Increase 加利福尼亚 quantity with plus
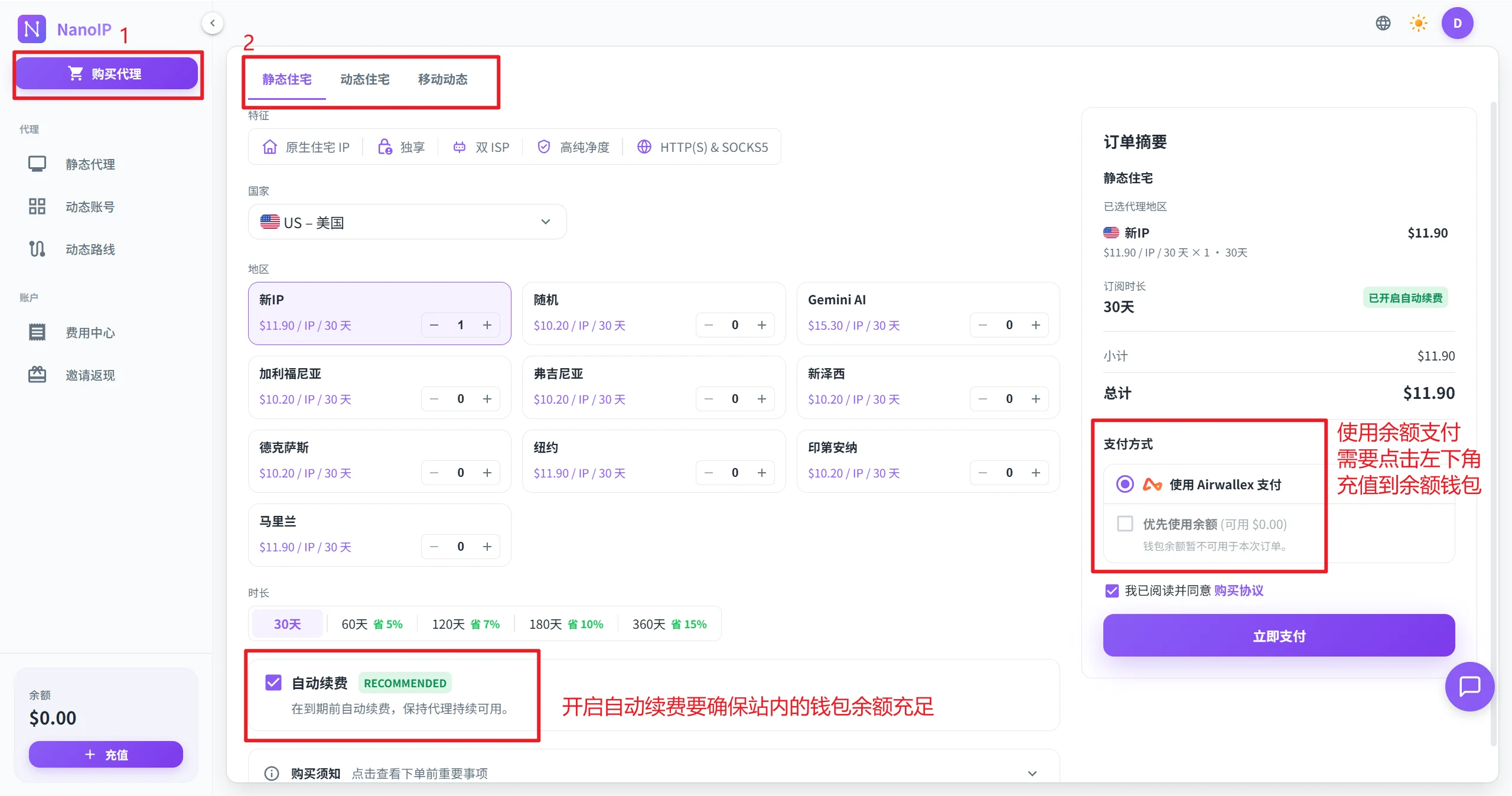This screenshot has width=1512, height=796. coord(487,399)
